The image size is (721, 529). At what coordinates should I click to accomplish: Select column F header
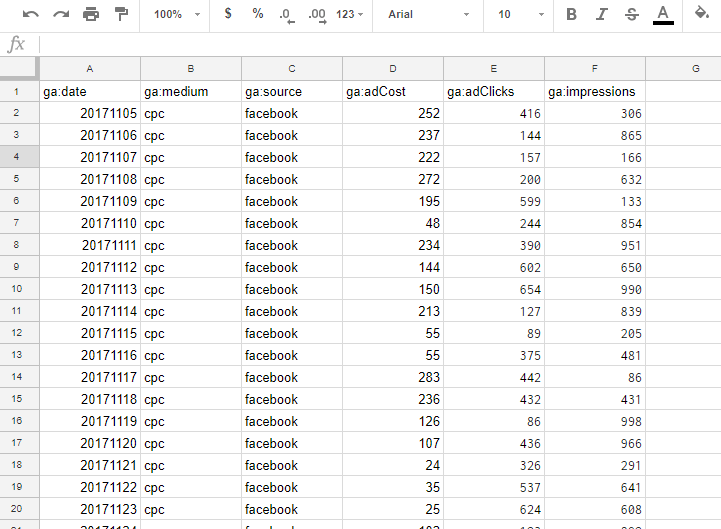595,69
